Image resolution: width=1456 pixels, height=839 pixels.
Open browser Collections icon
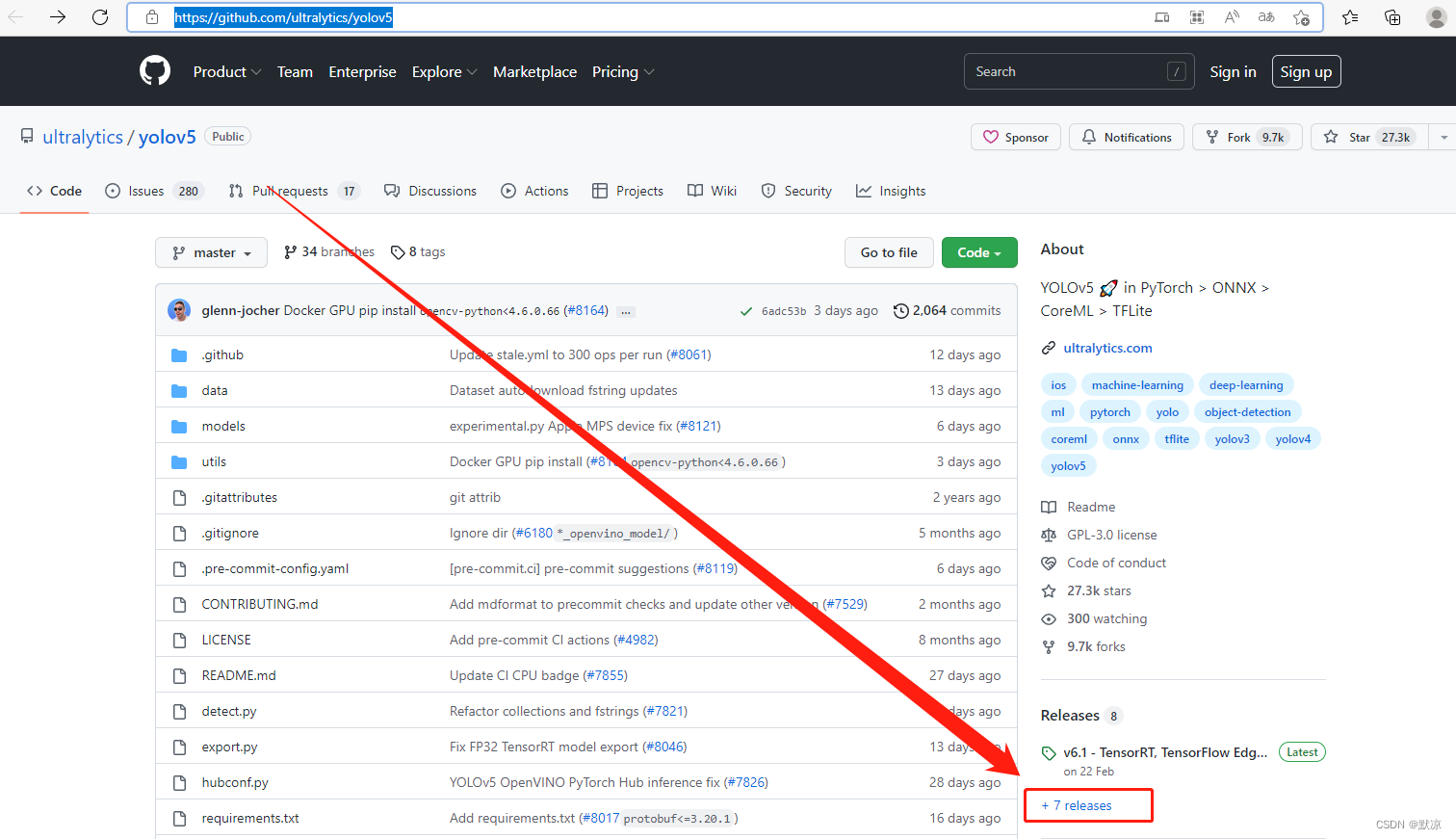(x=1392, y=17)
